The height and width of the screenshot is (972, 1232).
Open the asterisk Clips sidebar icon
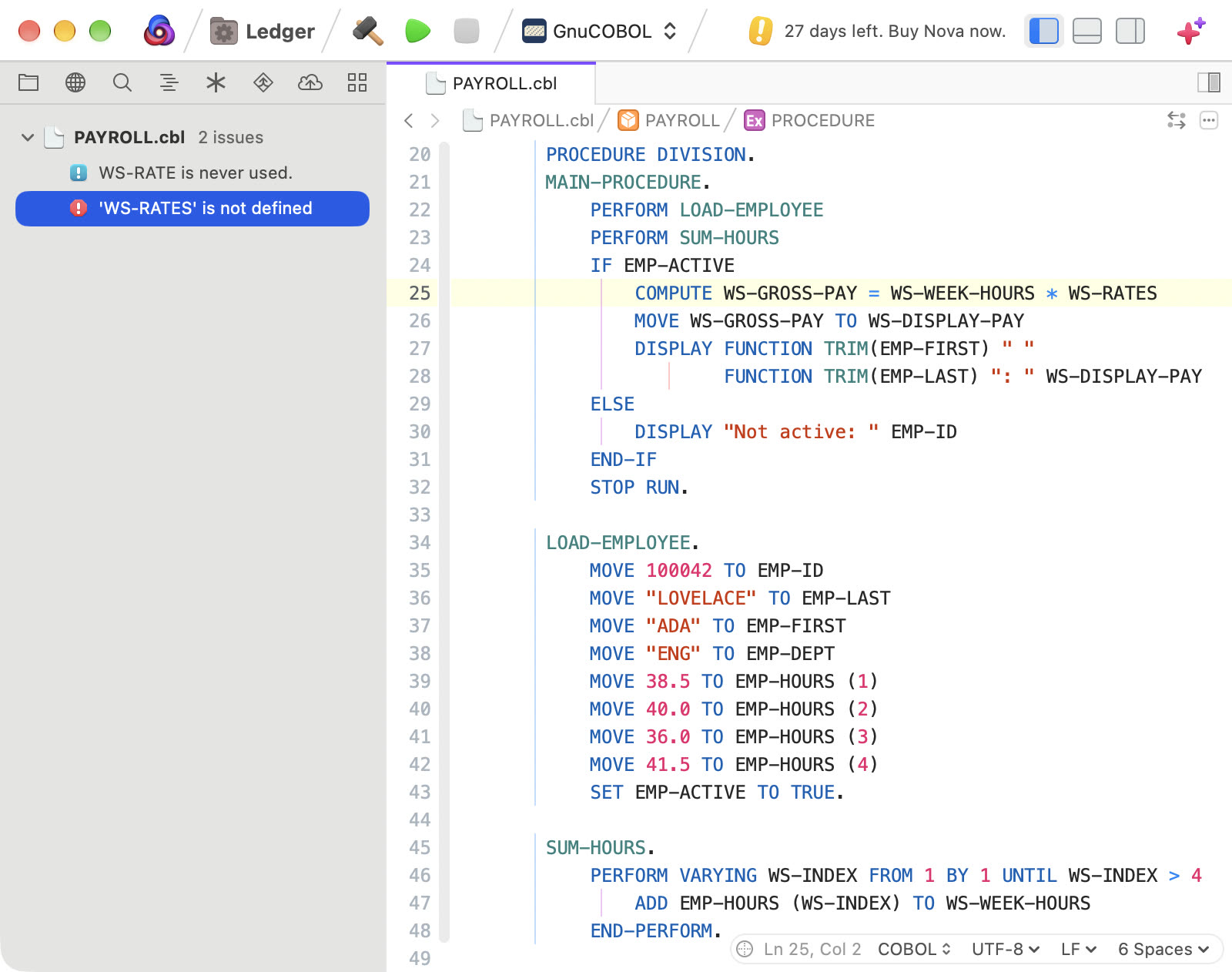click(216, 82)
